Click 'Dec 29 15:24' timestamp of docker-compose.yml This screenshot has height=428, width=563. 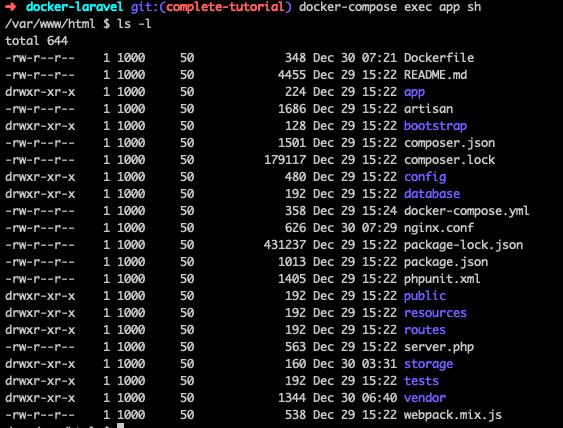click(x=355, y=211)
